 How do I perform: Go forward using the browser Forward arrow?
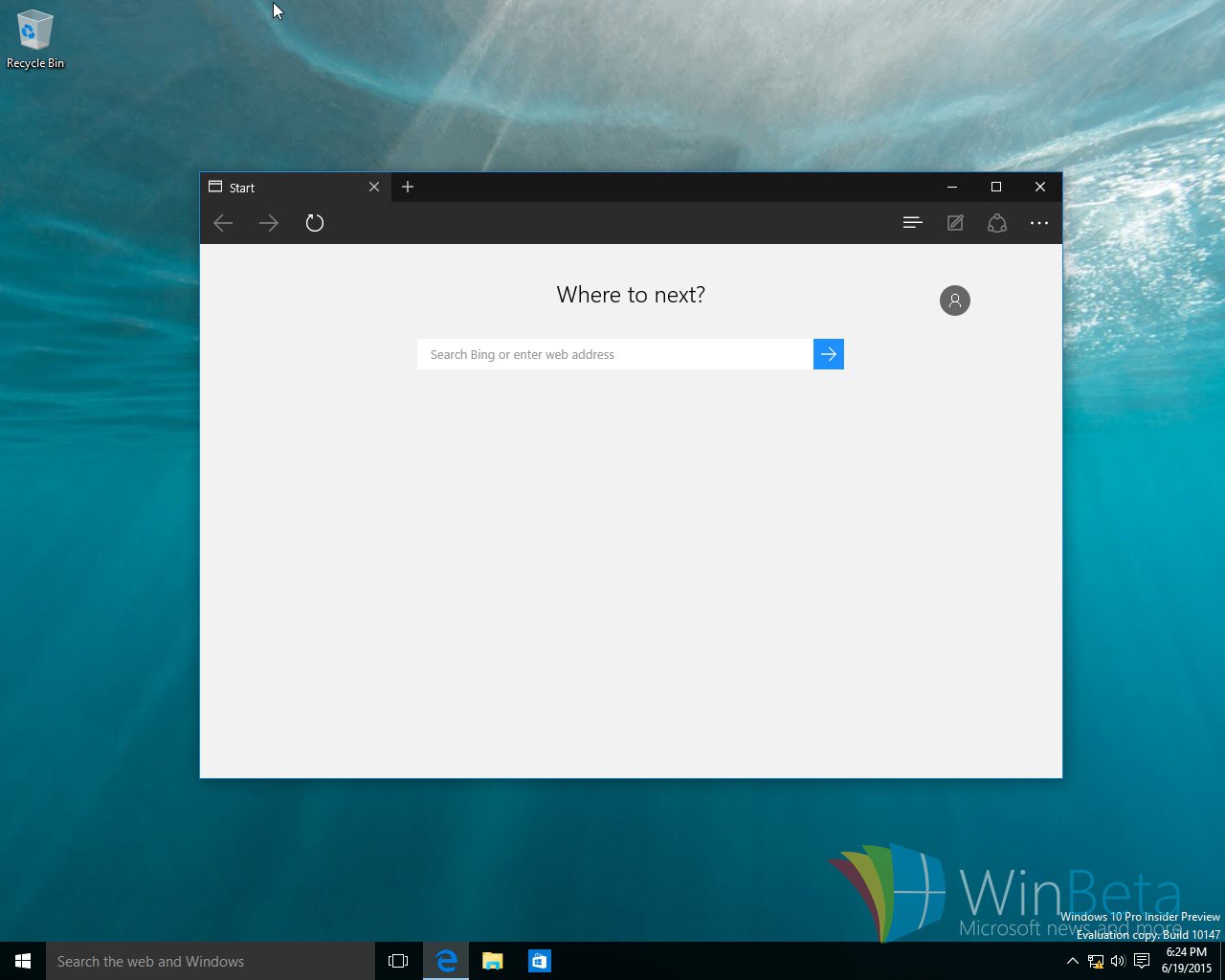pos(269,223)
